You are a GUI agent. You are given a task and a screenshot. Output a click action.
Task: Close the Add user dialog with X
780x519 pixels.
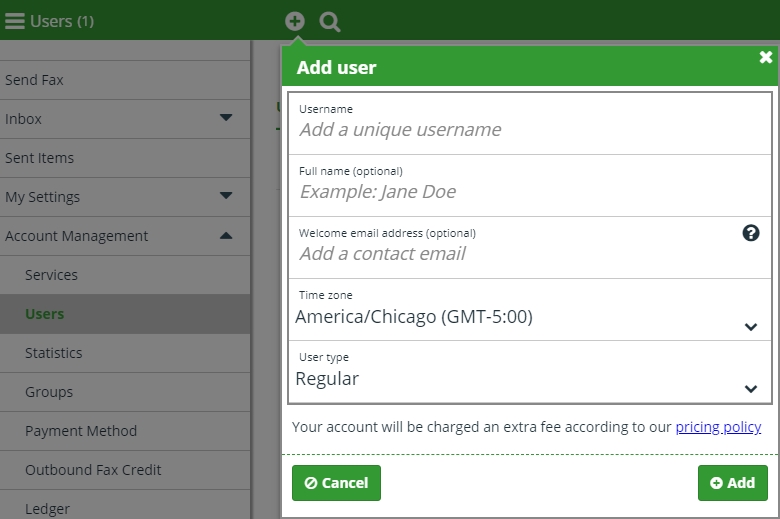pos(766,57)
